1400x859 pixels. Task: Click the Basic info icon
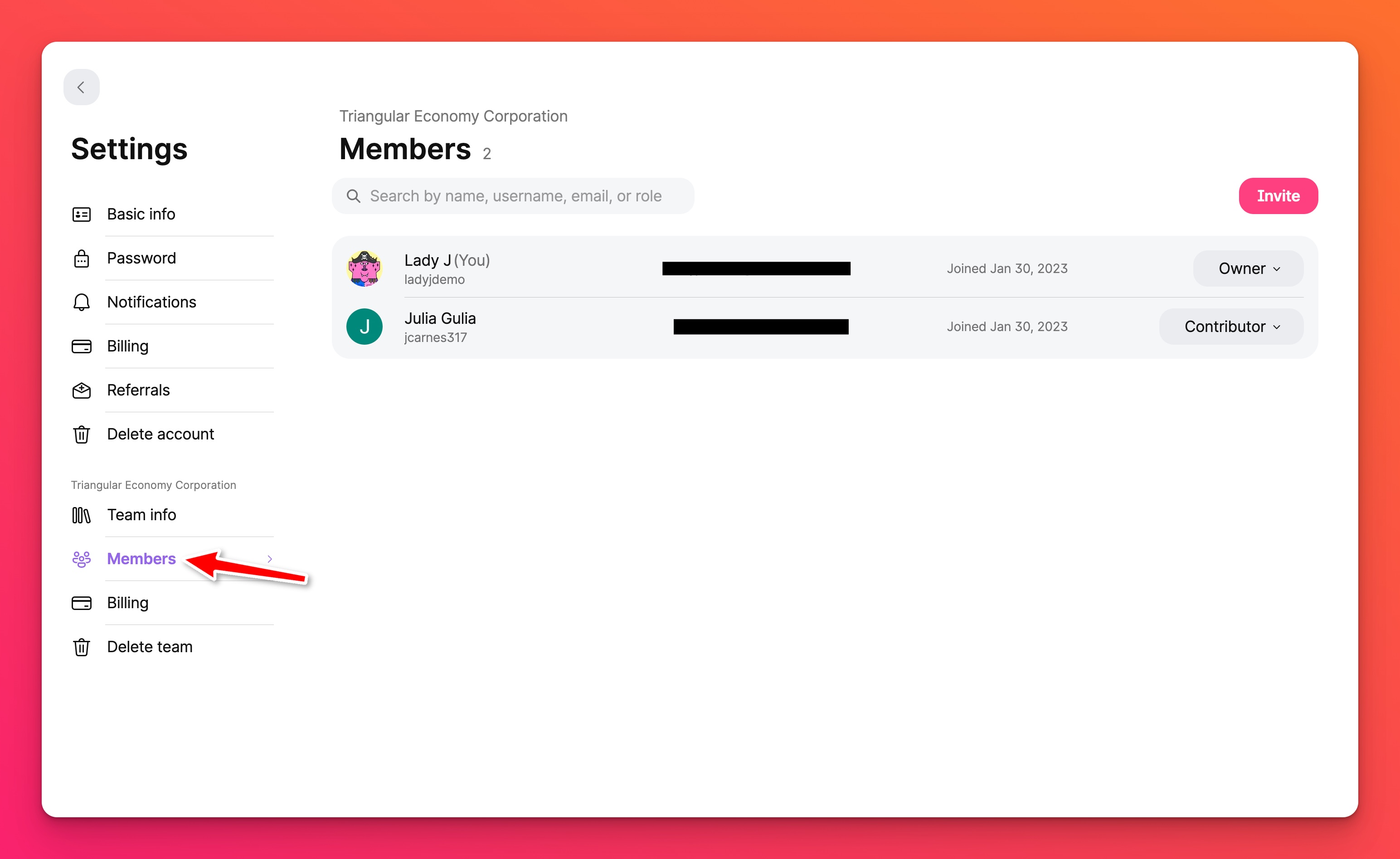coord(81,213)
